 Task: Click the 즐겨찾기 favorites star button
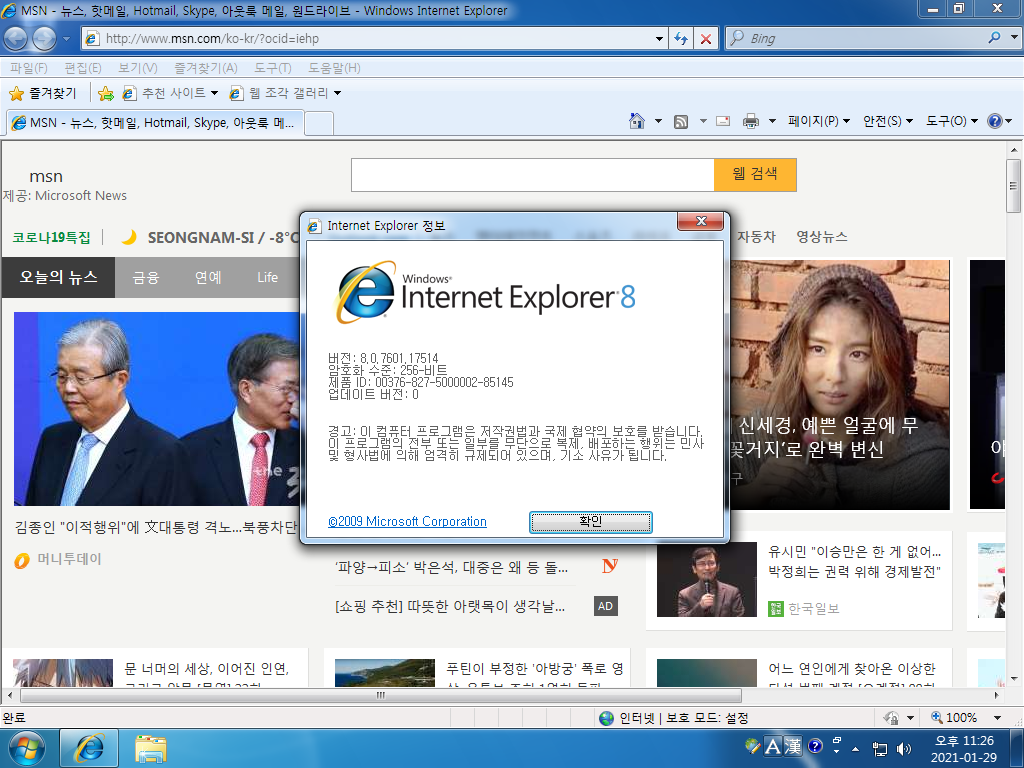(43, 93)
